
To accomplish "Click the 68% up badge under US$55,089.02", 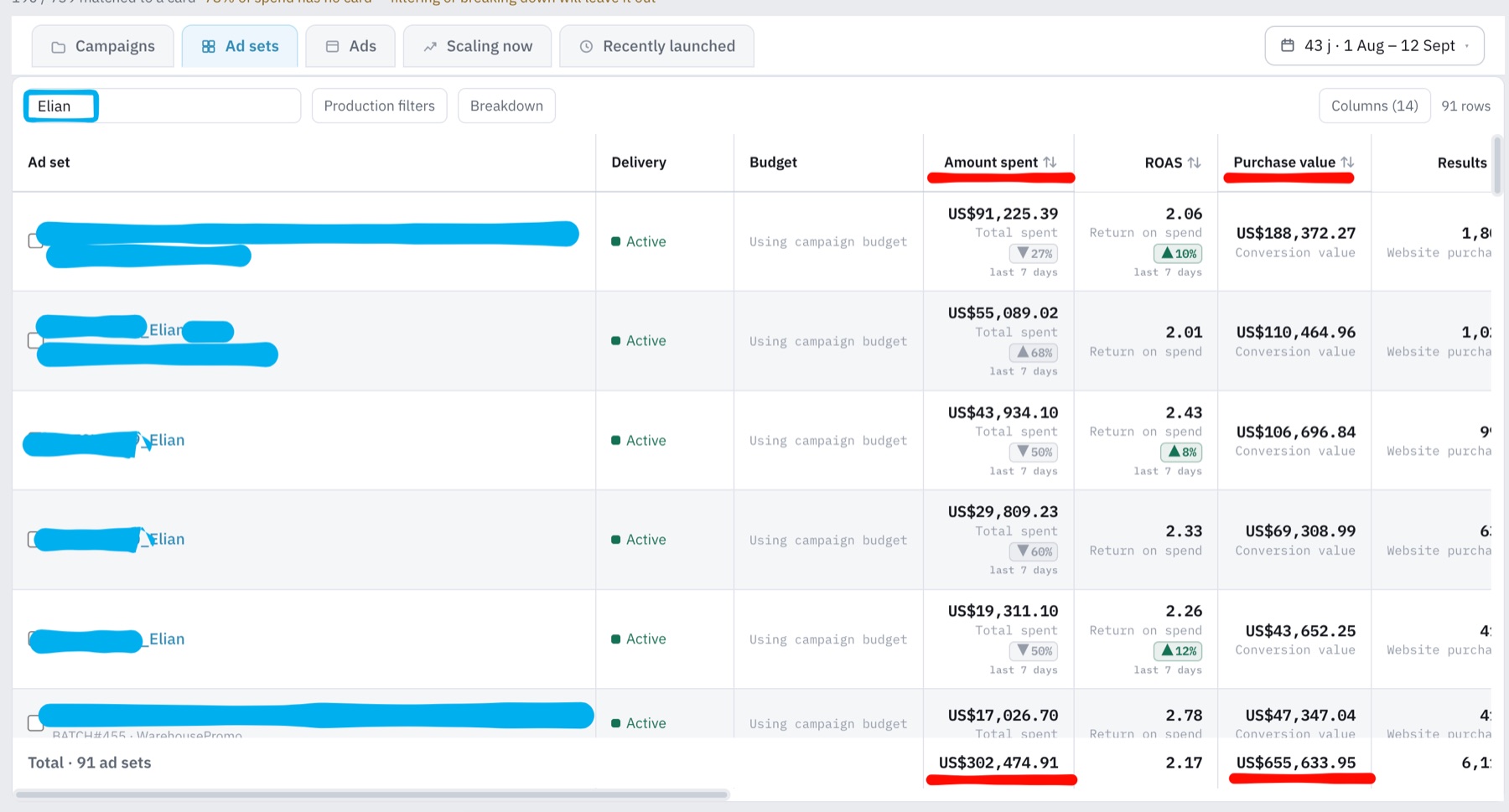I will pyautogui.click(x=1033, y=353).
